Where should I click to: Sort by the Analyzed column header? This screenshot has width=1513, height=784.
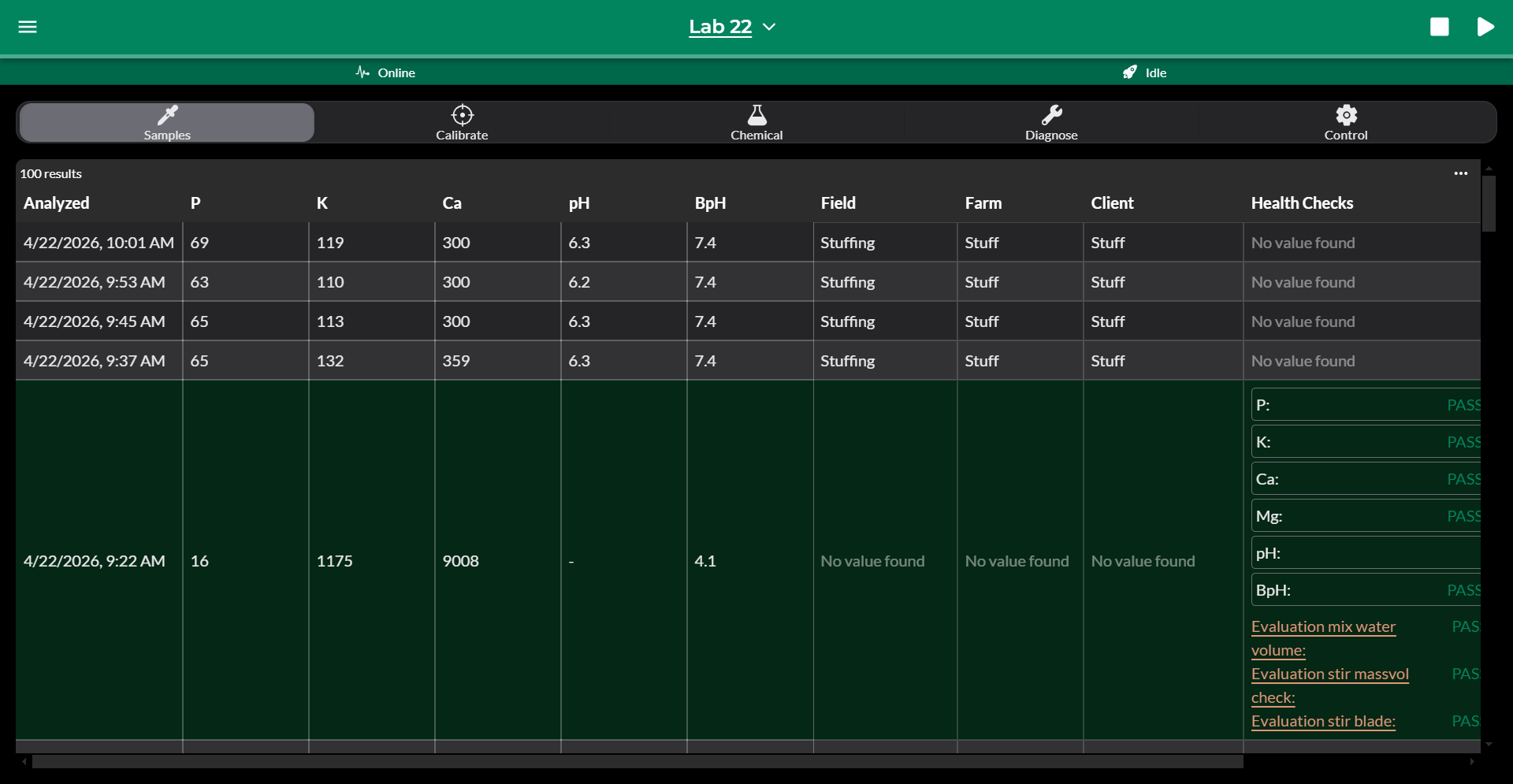click(57, 203)
